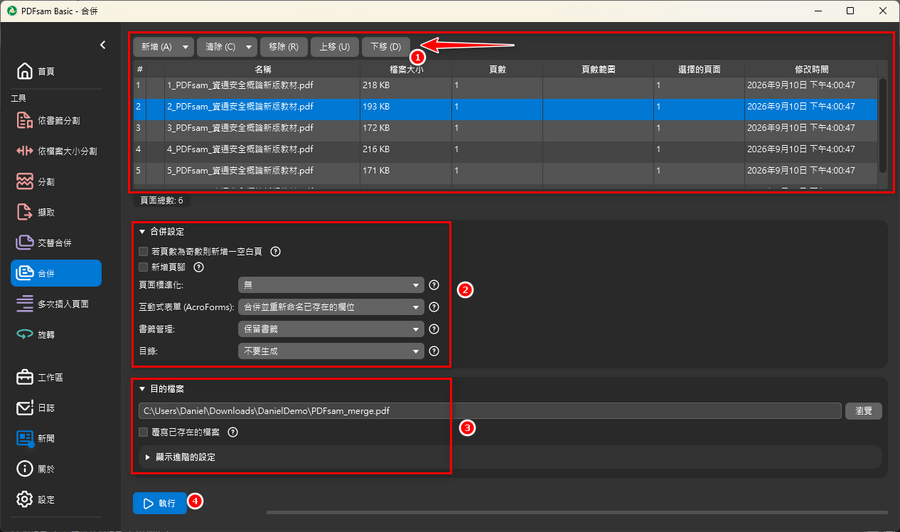Open the 分割 split tool icon

25,181
